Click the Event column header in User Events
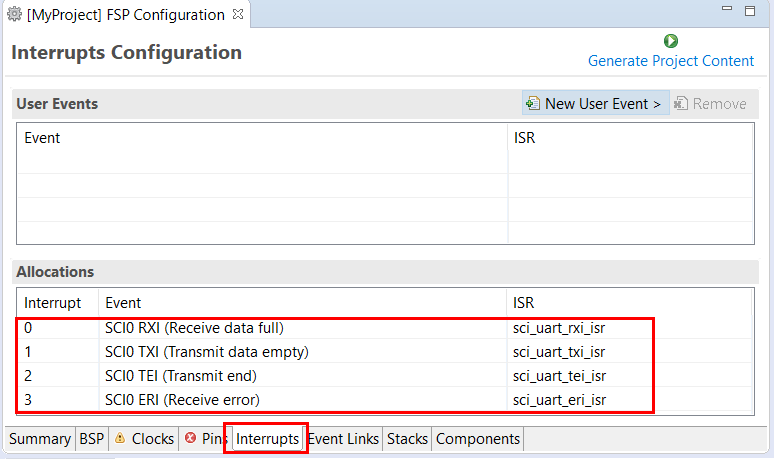The width and height of the screenshot is (774, 459). (x=262, y=138)
